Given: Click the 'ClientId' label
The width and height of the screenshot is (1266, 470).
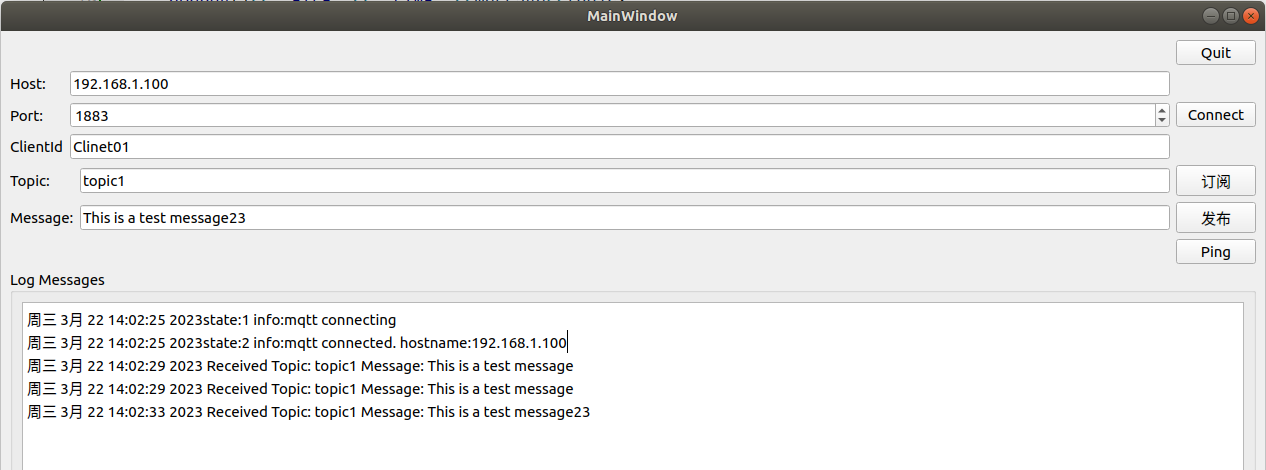Looking at the screenshot, I should tap(36, 147).
